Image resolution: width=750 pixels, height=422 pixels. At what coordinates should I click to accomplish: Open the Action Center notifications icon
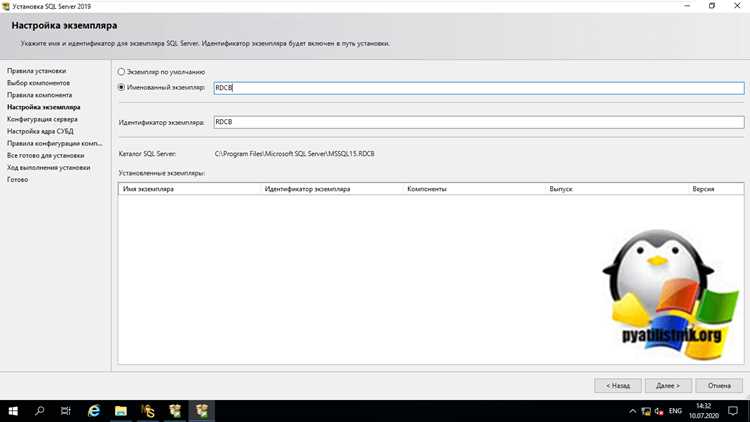coord(733,411)
